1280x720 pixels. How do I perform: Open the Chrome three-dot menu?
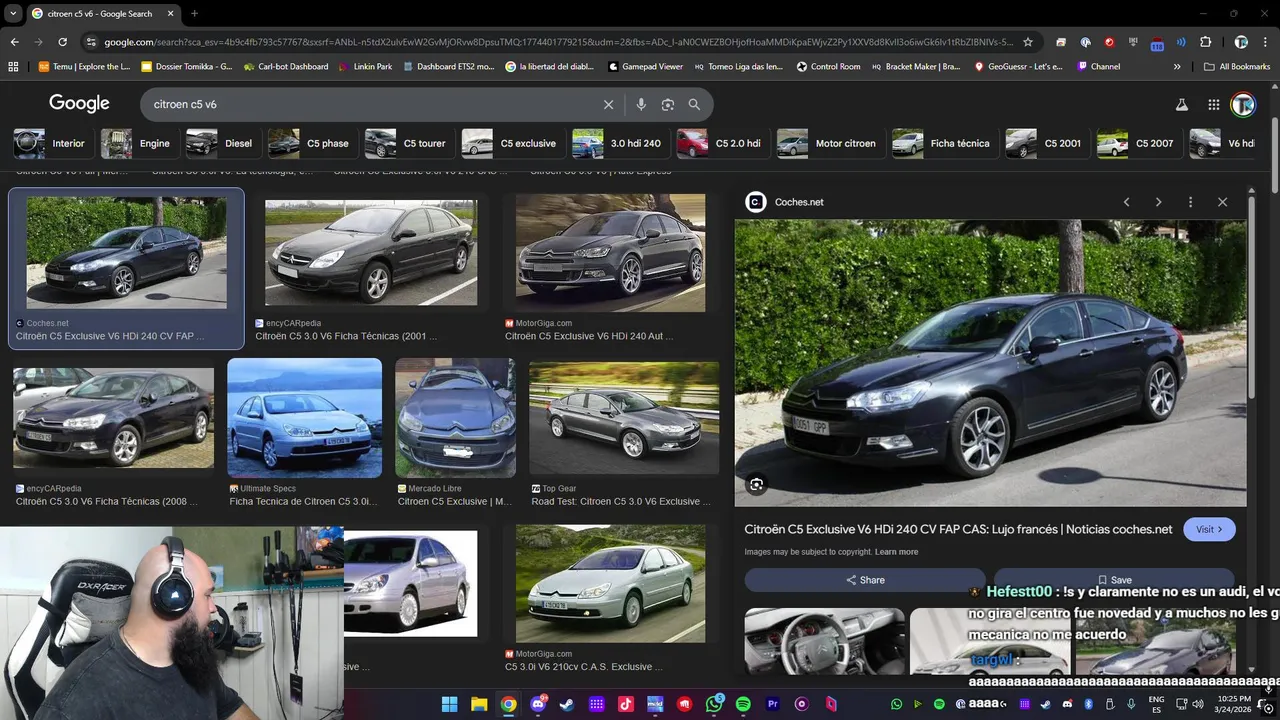[x=1266, y=42]
